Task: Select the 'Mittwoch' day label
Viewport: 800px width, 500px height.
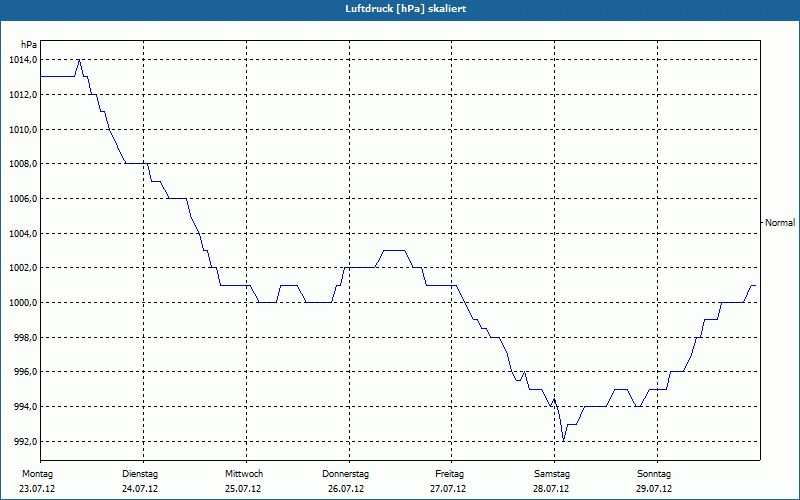Action: click(244, 474)
